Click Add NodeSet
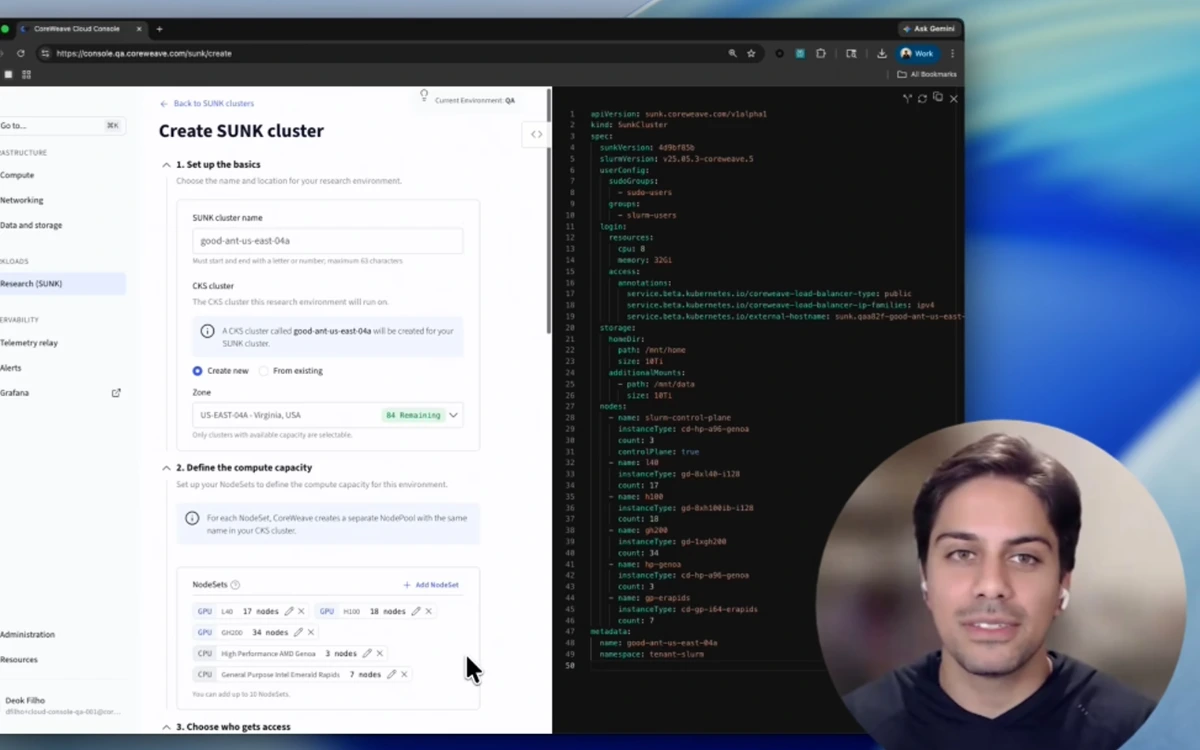Screen dimensions: 1200x750 (x=431, y=584)
